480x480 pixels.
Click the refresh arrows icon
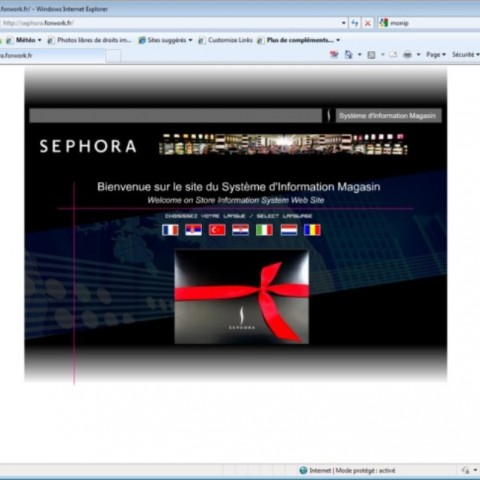tap(355, 23)
